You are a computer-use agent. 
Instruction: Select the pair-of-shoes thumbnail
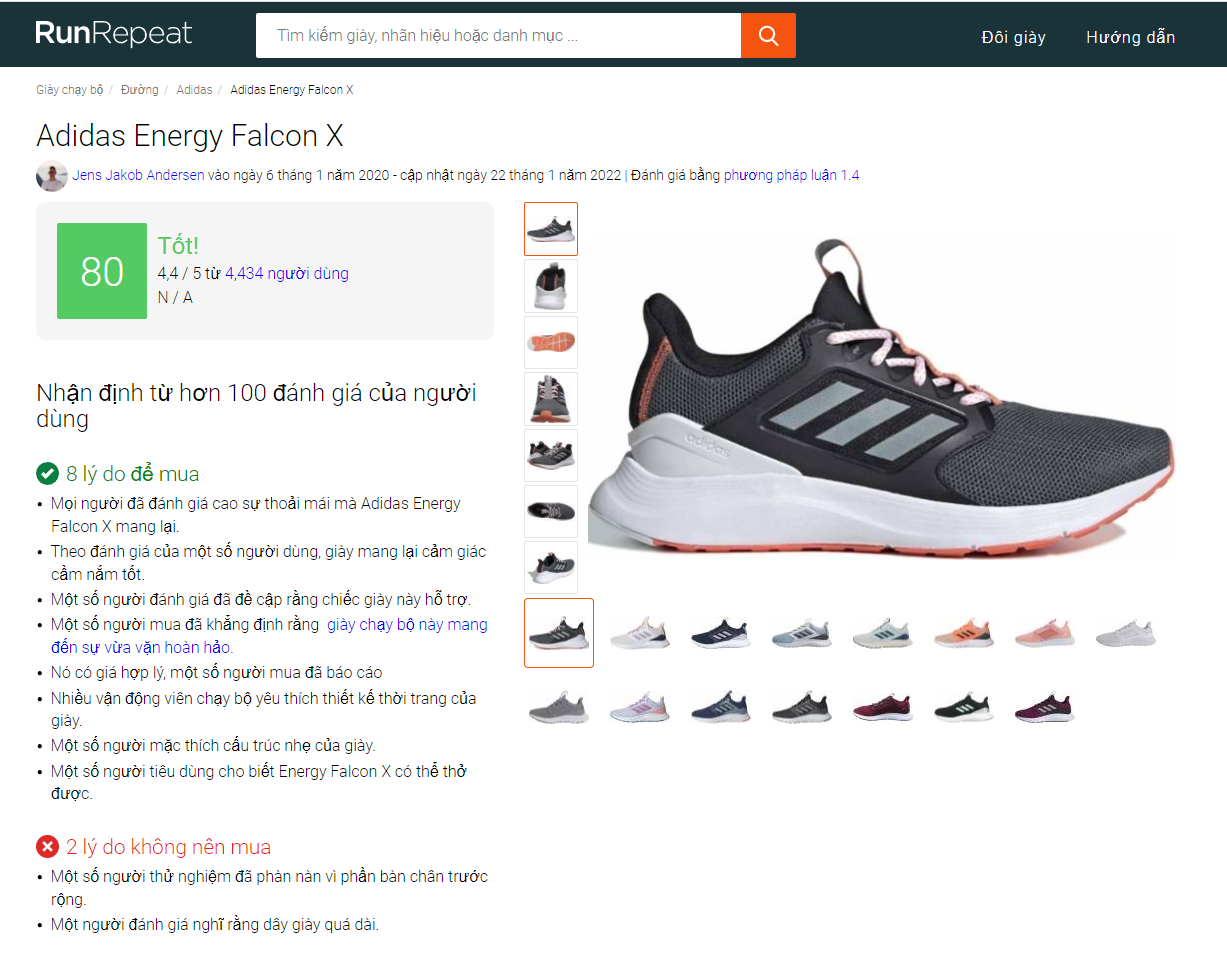tap(551, 455)
